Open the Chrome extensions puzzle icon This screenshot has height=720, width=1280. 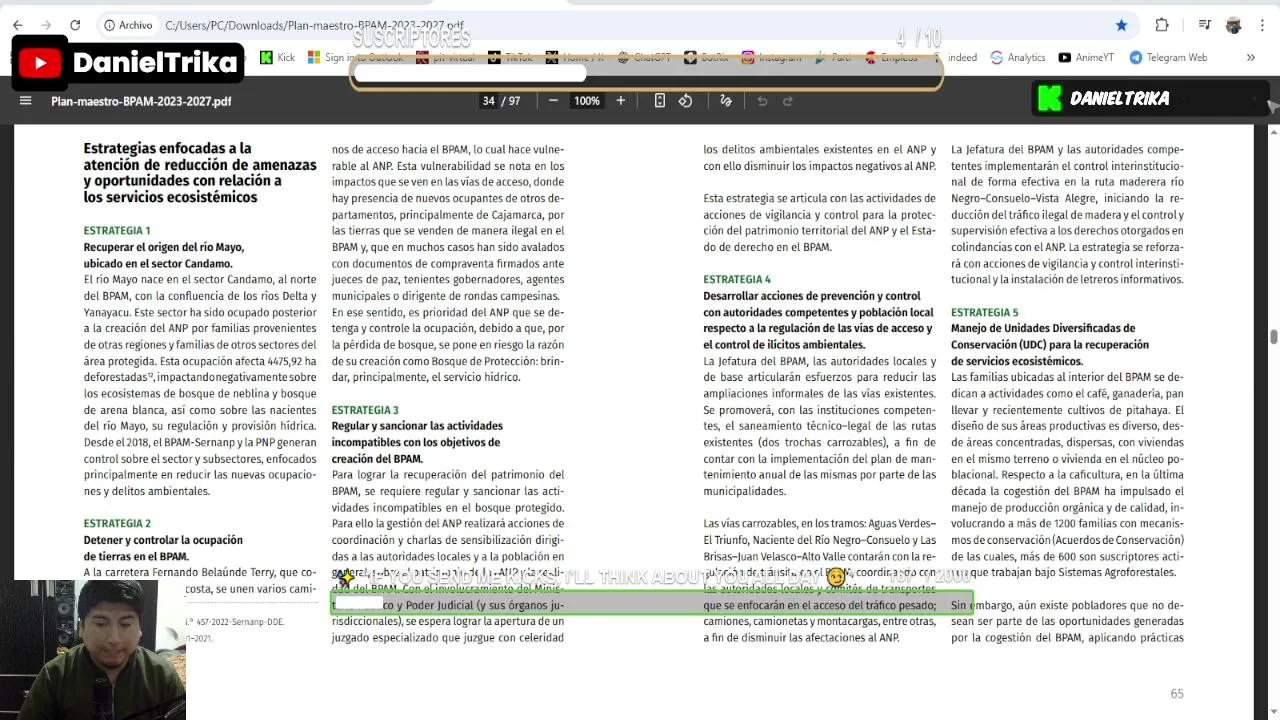tap(1161, 25)
